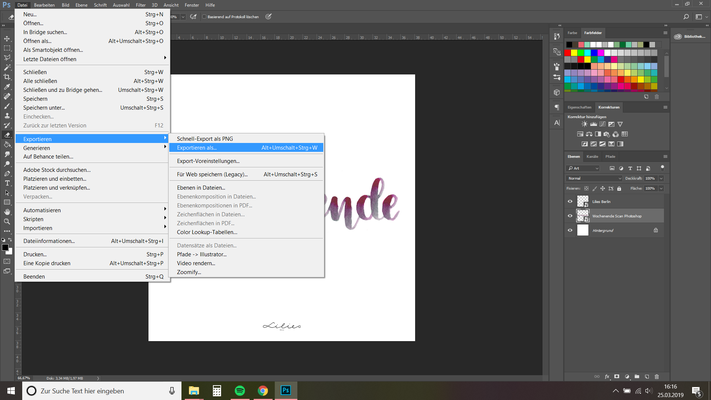The image size is (711, 400).
Task: Switch to the Eigenschaften panel tab
Action: (x=580, y=107)
